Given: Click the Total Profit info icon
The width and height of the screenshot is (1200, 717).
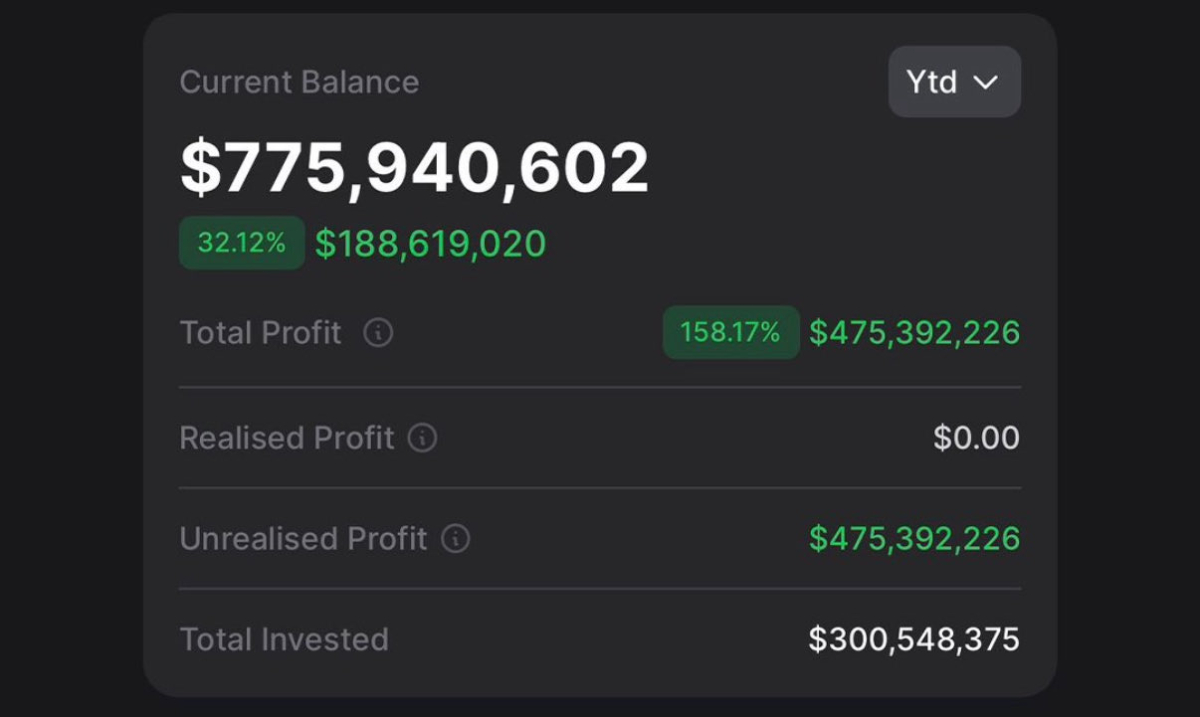Looking at the screenshot, I should pos(378,333).
